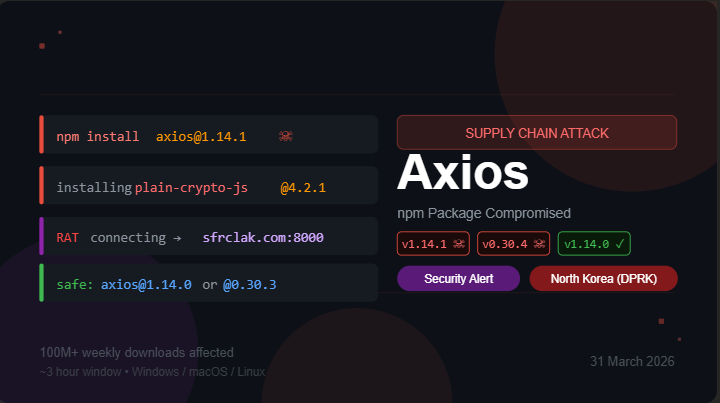The height and width of the screenshot is (403, 720).
Task: Click '~3 hour window • Windows / macOS / Linux'
Action: pos(152,371)
